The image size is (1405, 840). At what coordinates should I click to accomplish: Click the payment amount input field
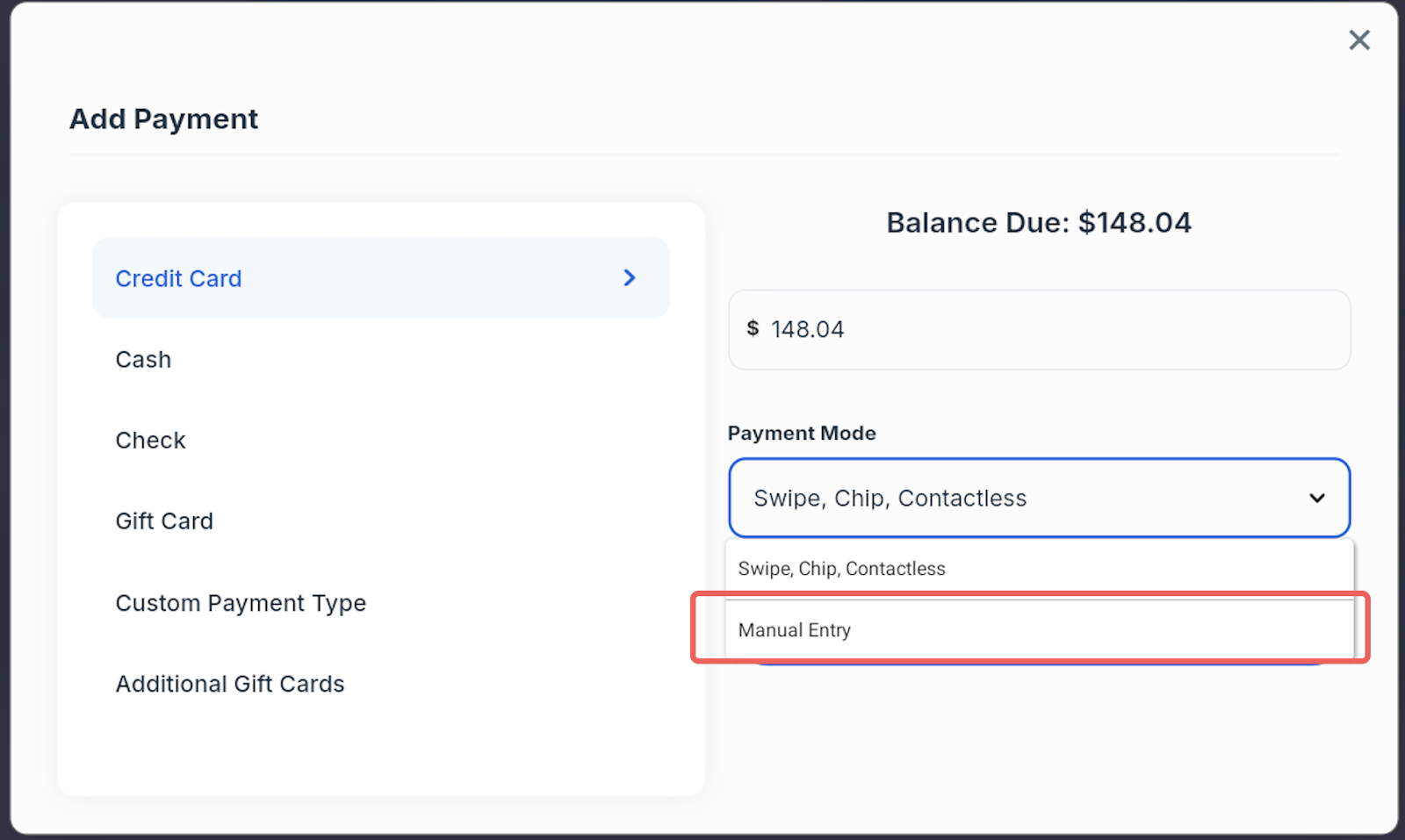1054,330
